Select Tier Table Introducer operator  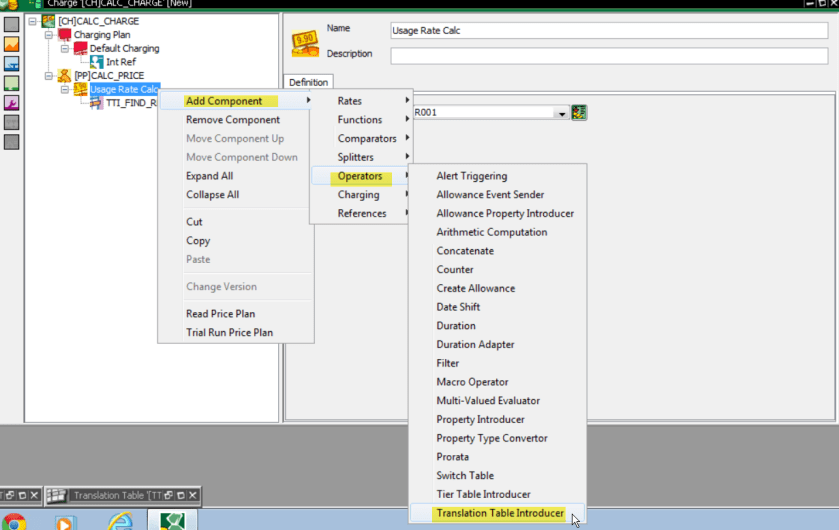(x=498, y=494)
